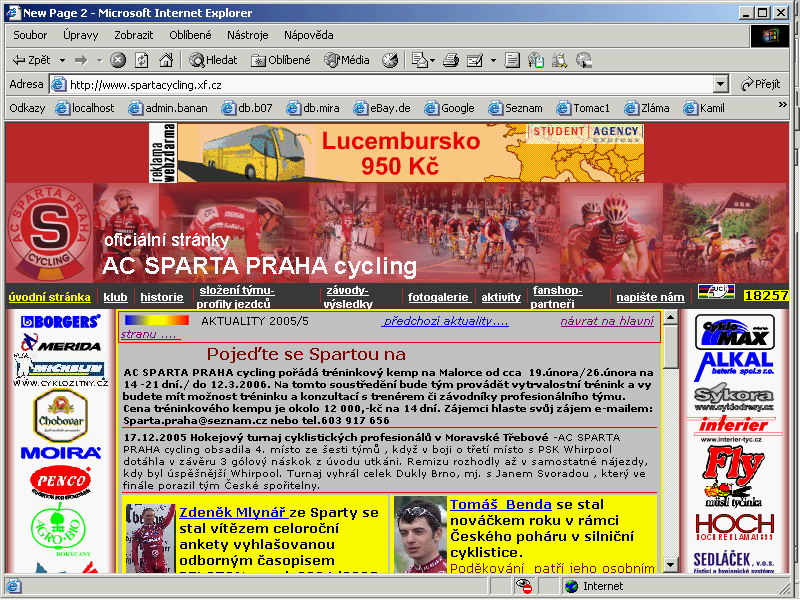
Task: Open the Soubor menu
Action: pos(30,35)
